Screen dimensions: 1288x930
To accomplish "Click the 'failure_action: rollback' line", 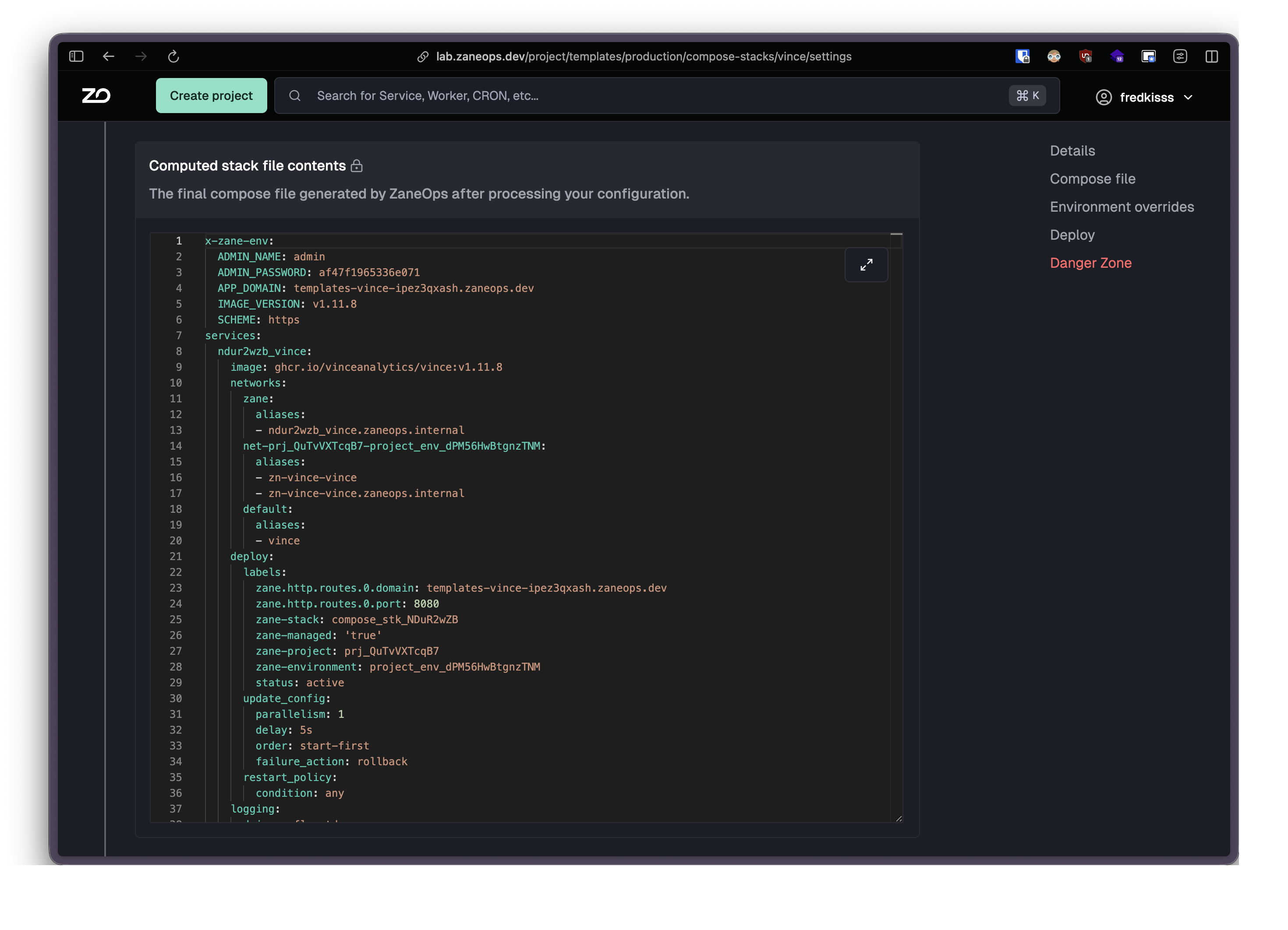I will click(x=331, y=761).
